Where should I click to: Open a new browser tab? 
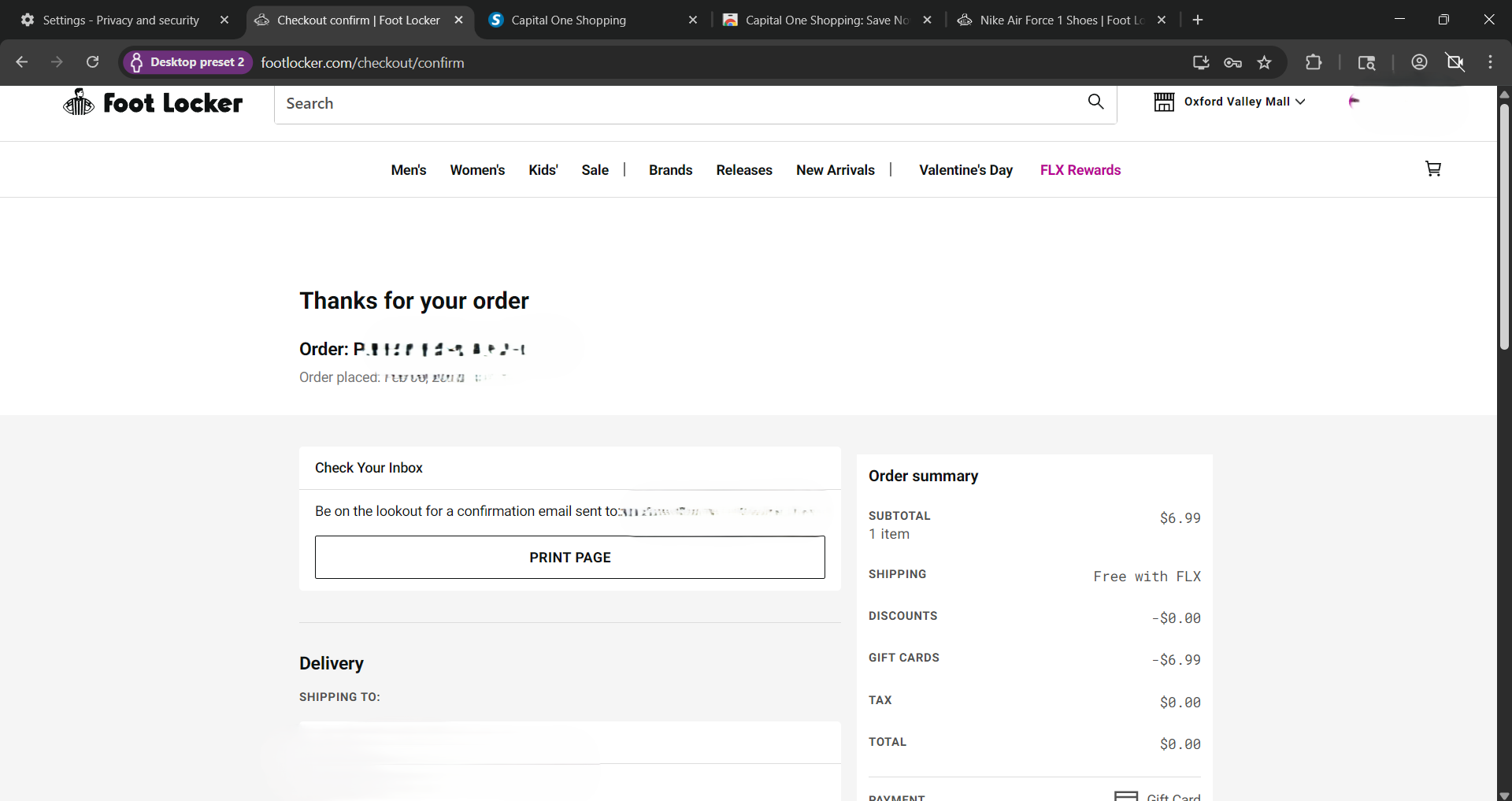(x=1198, y=20)
